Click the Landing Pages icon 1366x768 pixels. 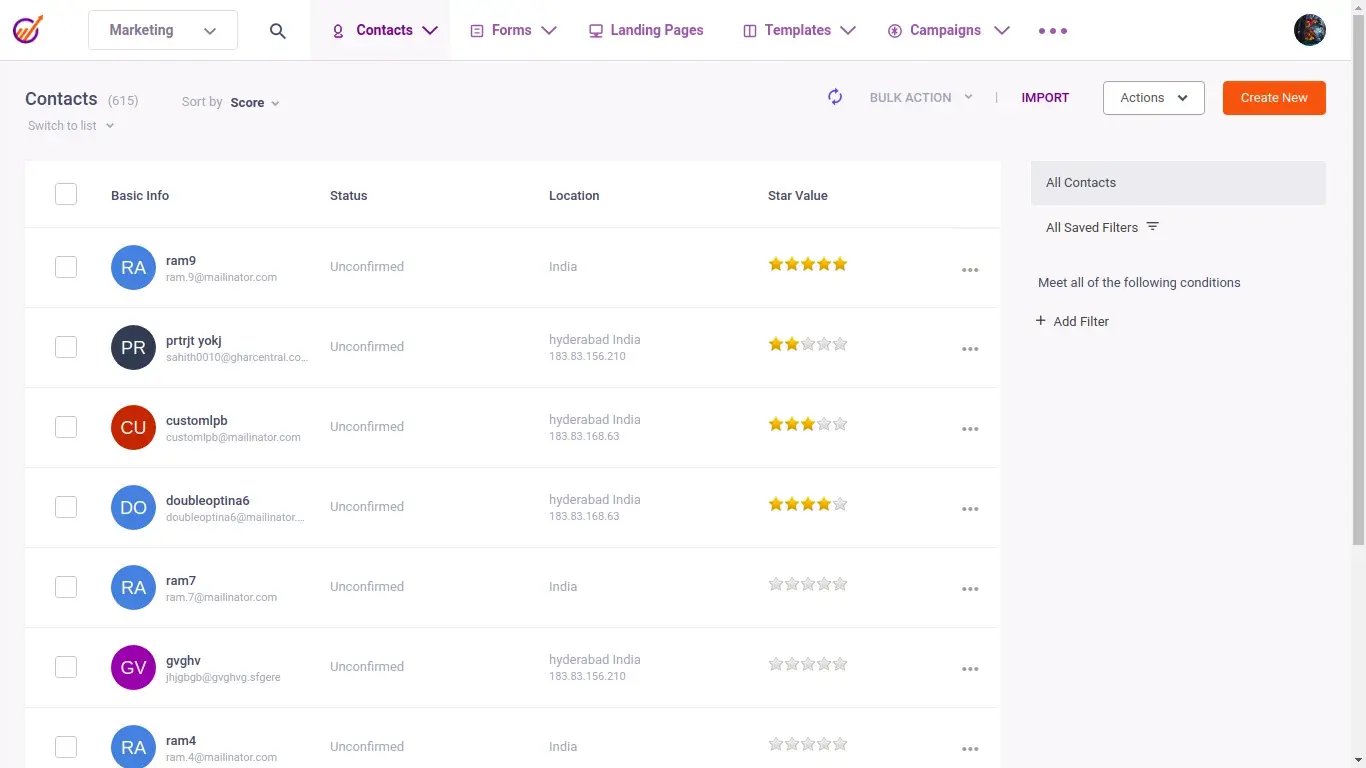(595, 30)
